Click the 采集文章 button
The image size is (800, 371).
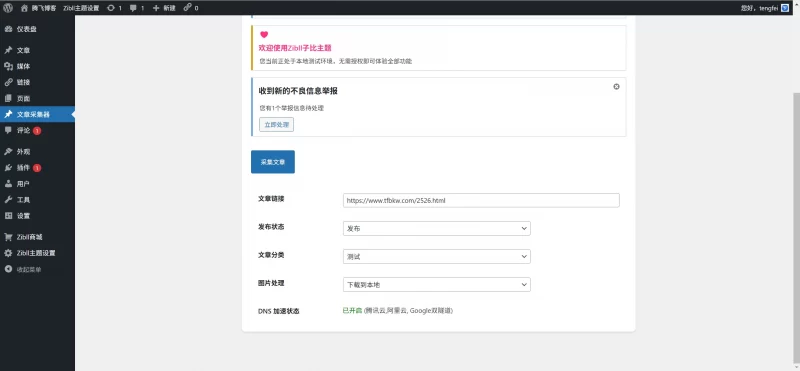pyautogui.click(x=272, y=162)
